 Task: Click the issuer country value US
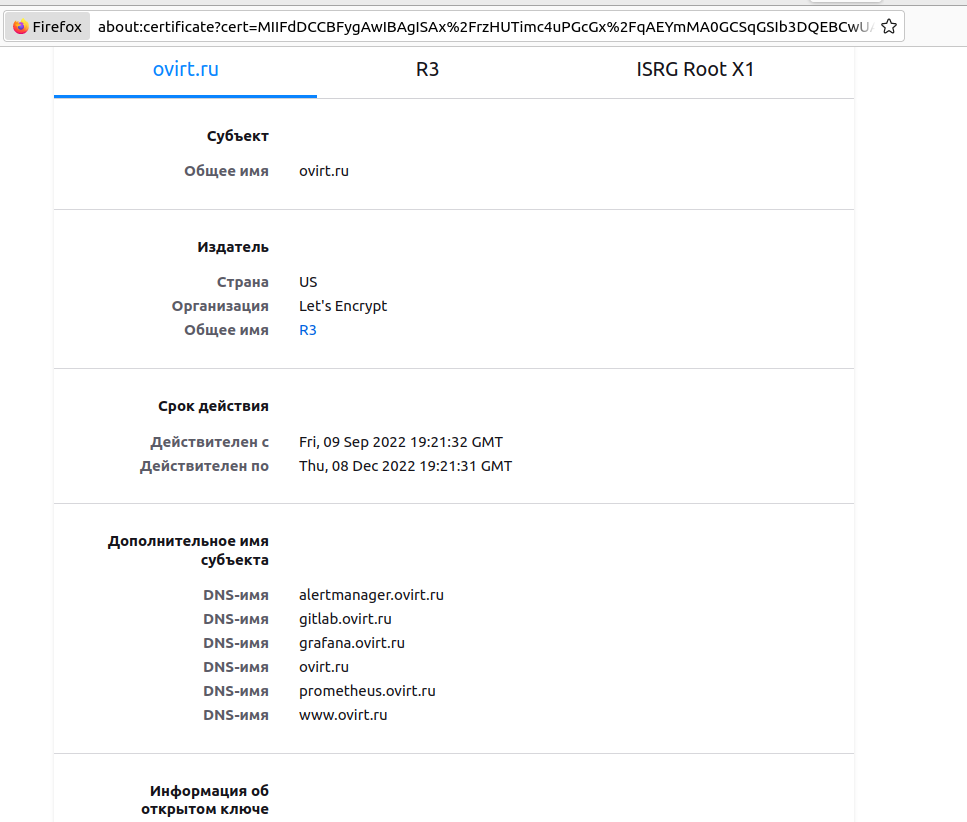pyautogui.click(x=308, y=282)
